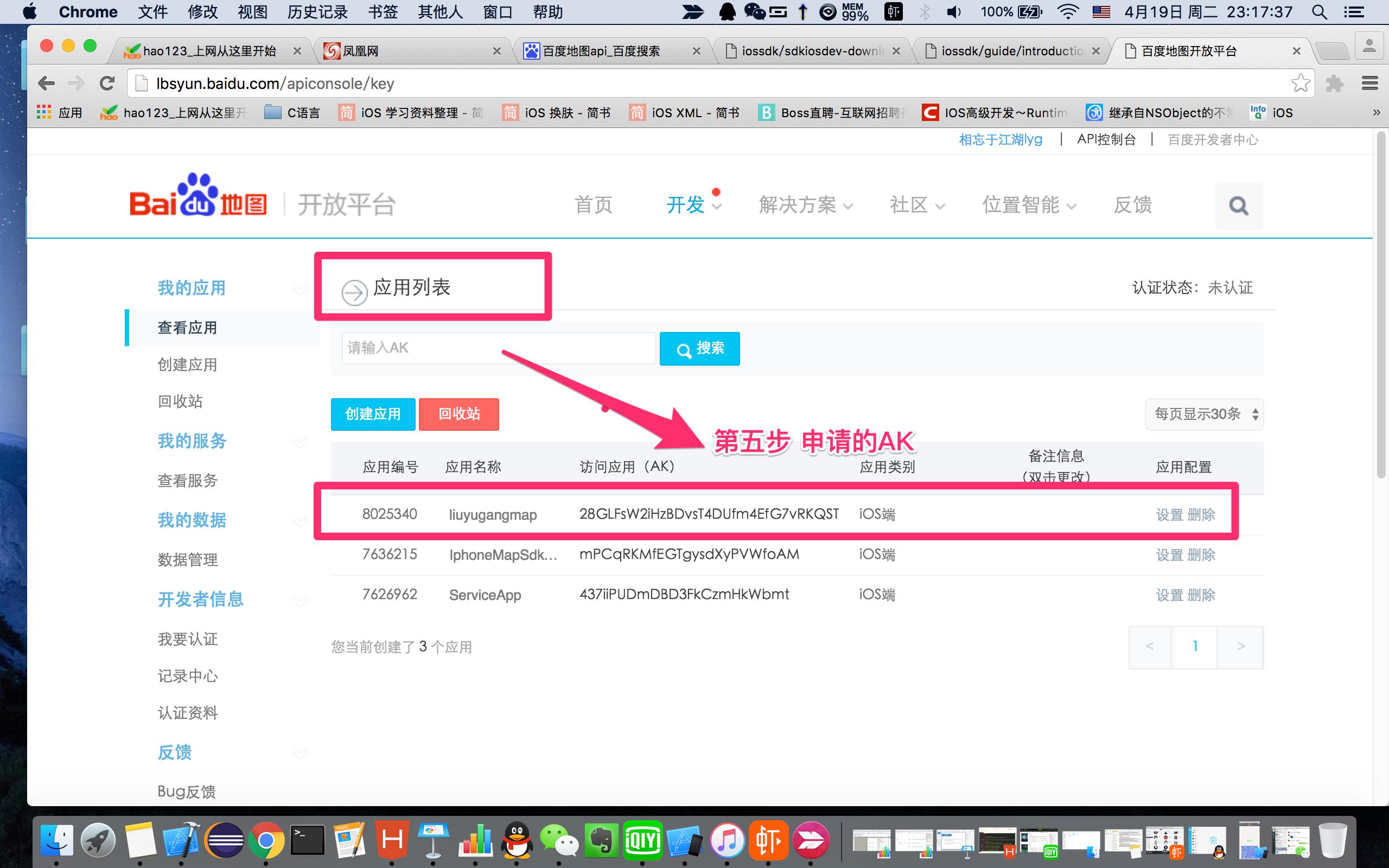Open iQIYI app in the dock
1389x868 pixels.
[x=642, y=841]
